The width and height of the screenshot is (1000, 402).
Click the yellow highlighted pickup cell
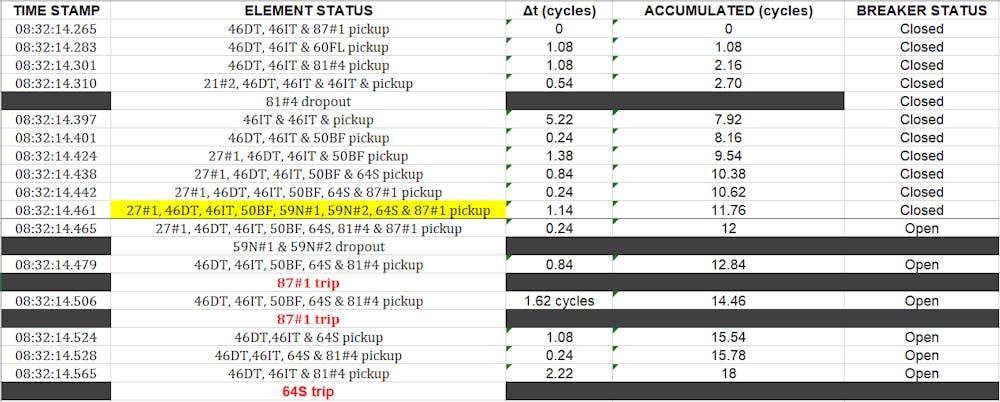click(309, 211)
